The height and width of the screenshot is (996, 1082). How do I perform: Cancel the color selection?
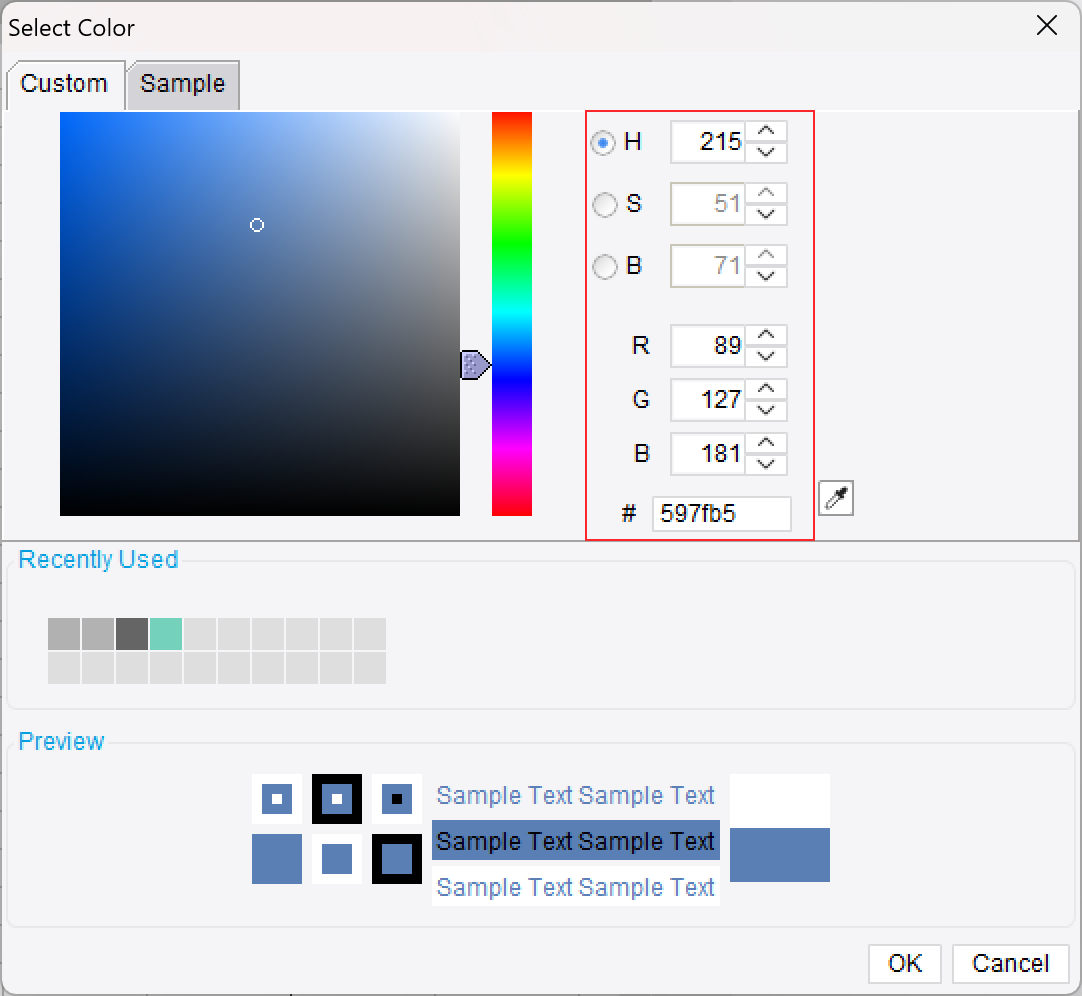[1010, 963]
